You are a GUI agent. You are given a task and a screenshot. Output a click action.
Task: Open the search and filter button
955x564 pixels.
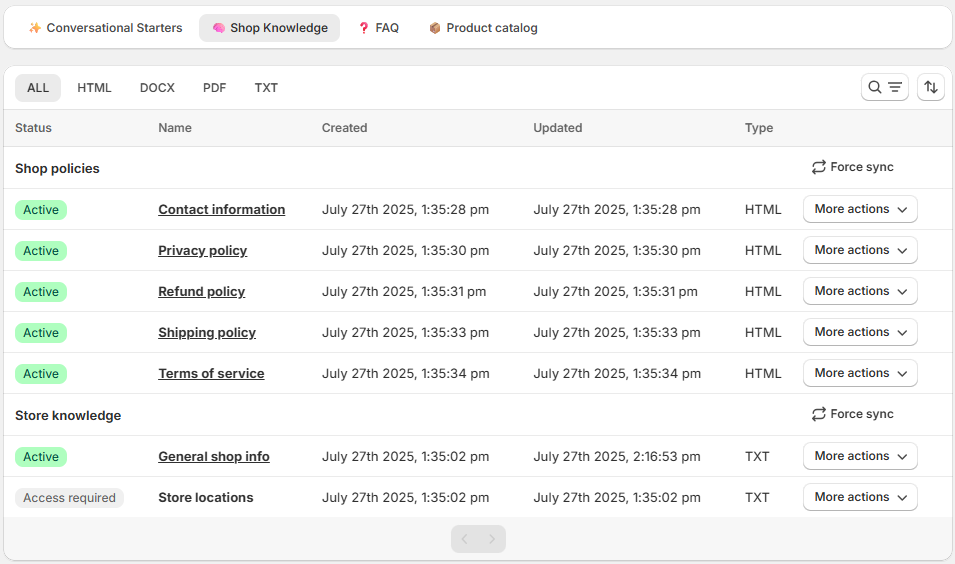884,88
